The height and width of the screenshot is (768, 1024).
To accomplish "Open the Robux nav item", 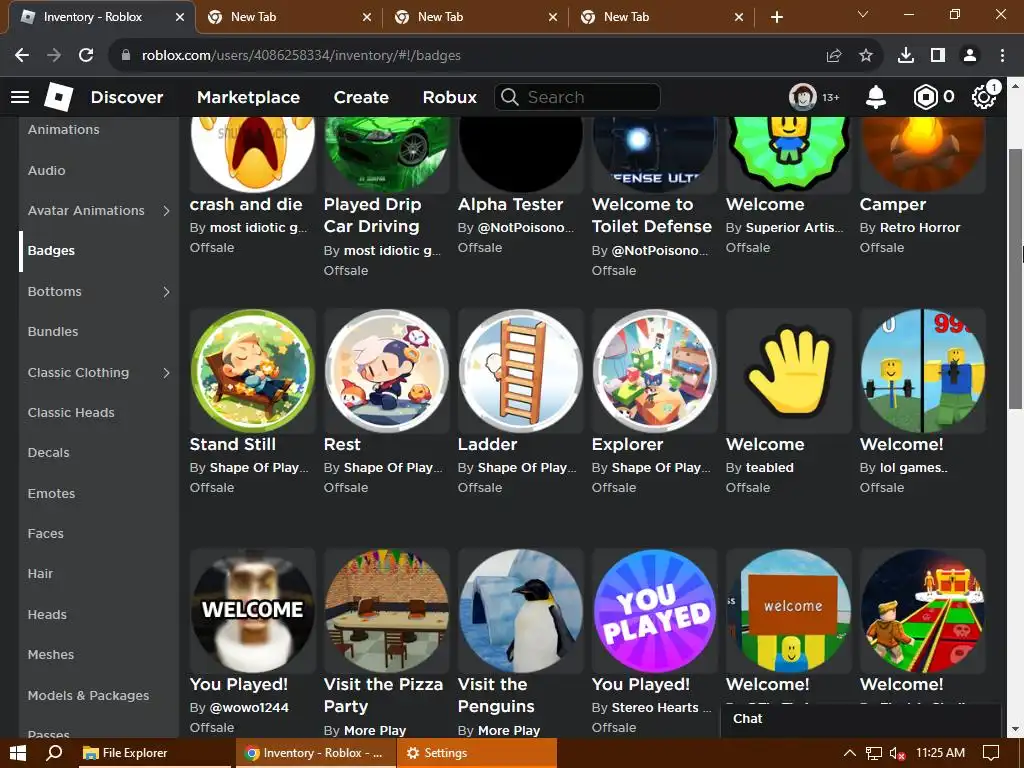I will (x=449, y=97).
